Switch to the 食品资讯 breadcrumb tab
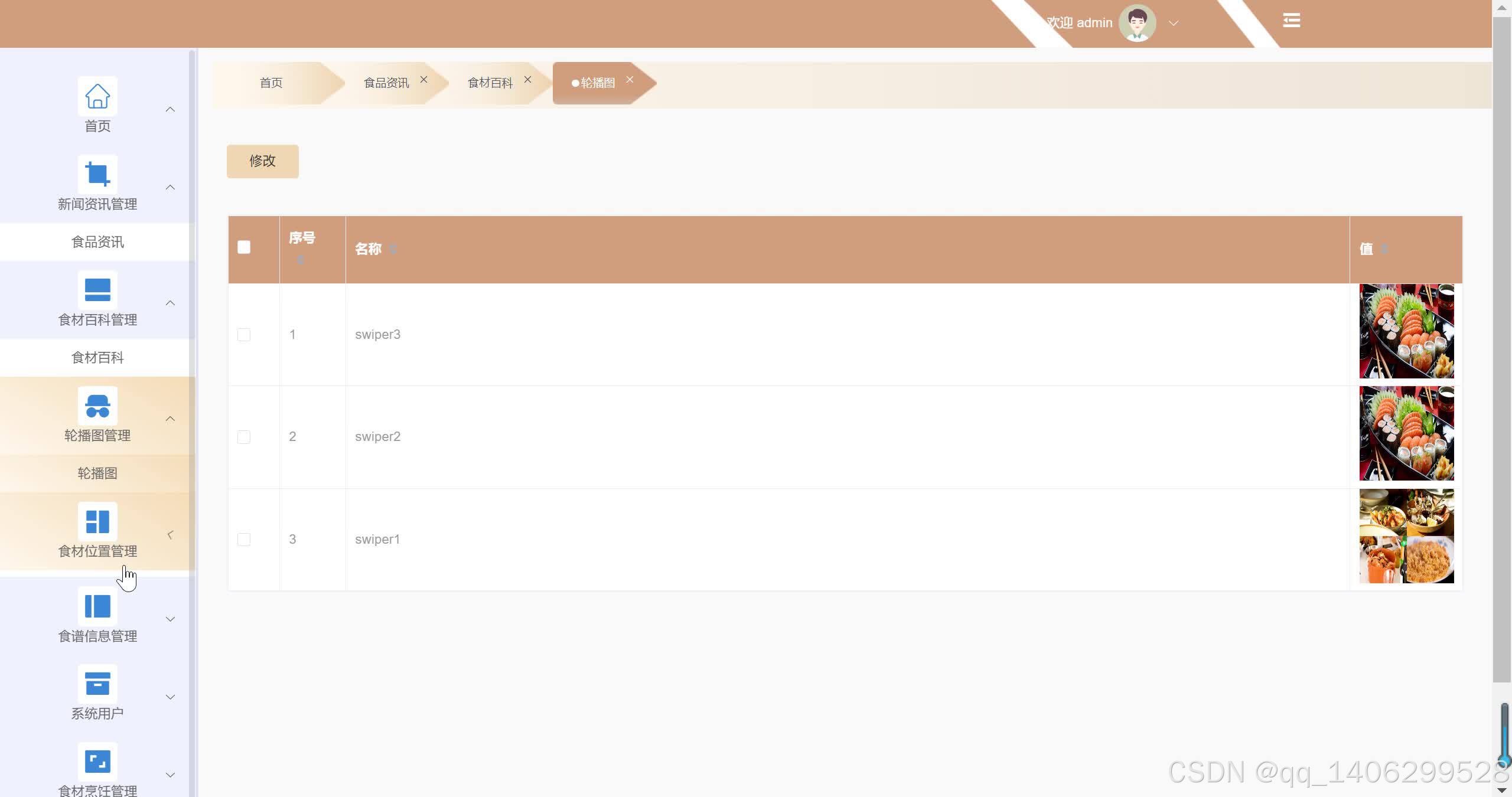This screenshot has height=797, width=1512. coord(386,83)
